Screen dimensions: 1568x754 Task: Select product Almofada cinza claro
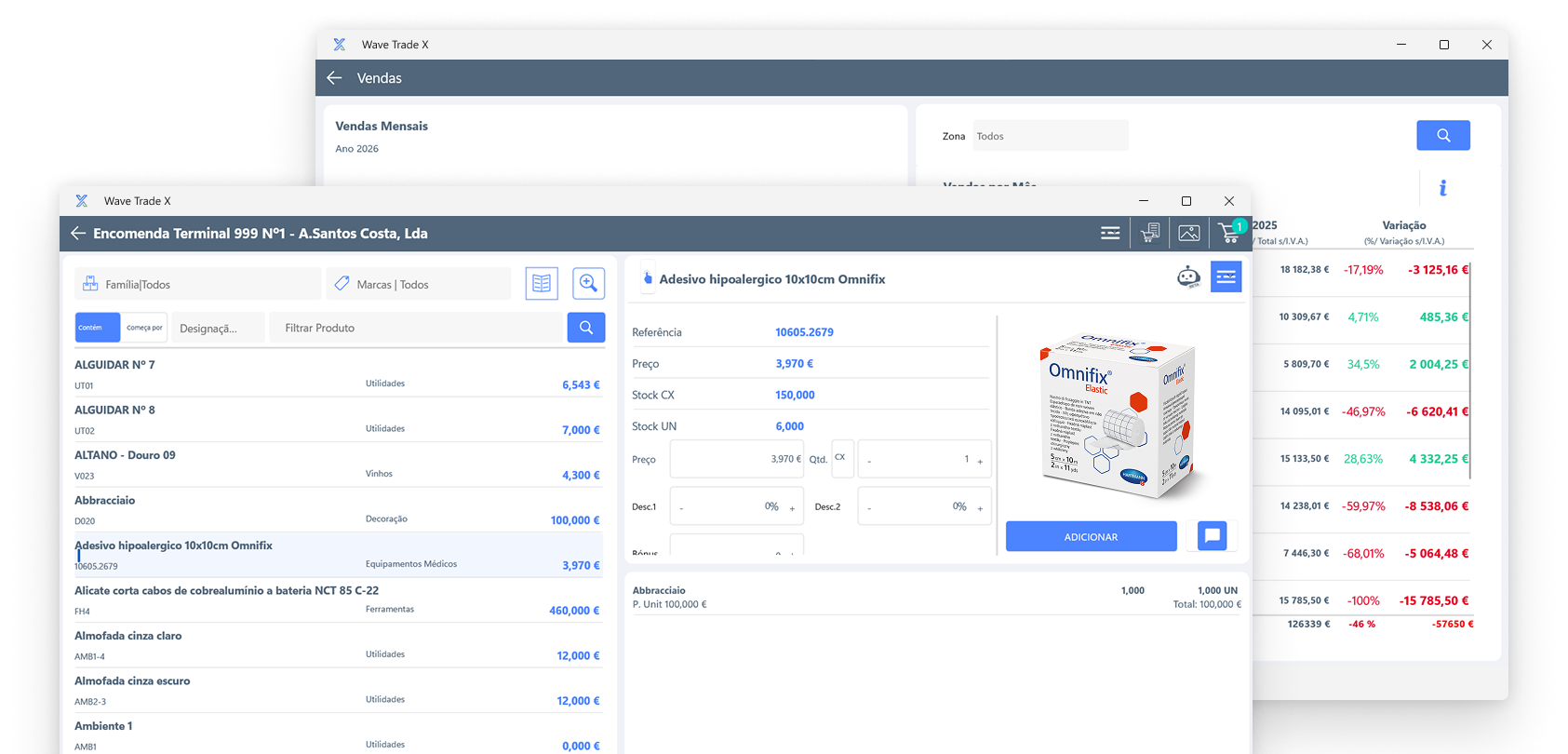[x=339, y=645]
